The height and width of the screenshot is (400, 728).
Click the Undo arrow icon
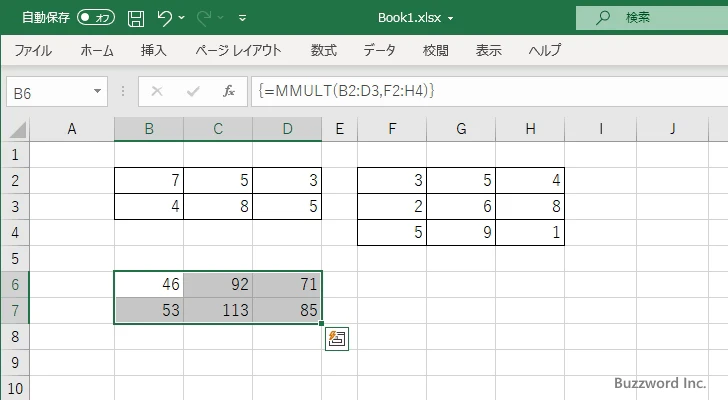click(164, 18)
